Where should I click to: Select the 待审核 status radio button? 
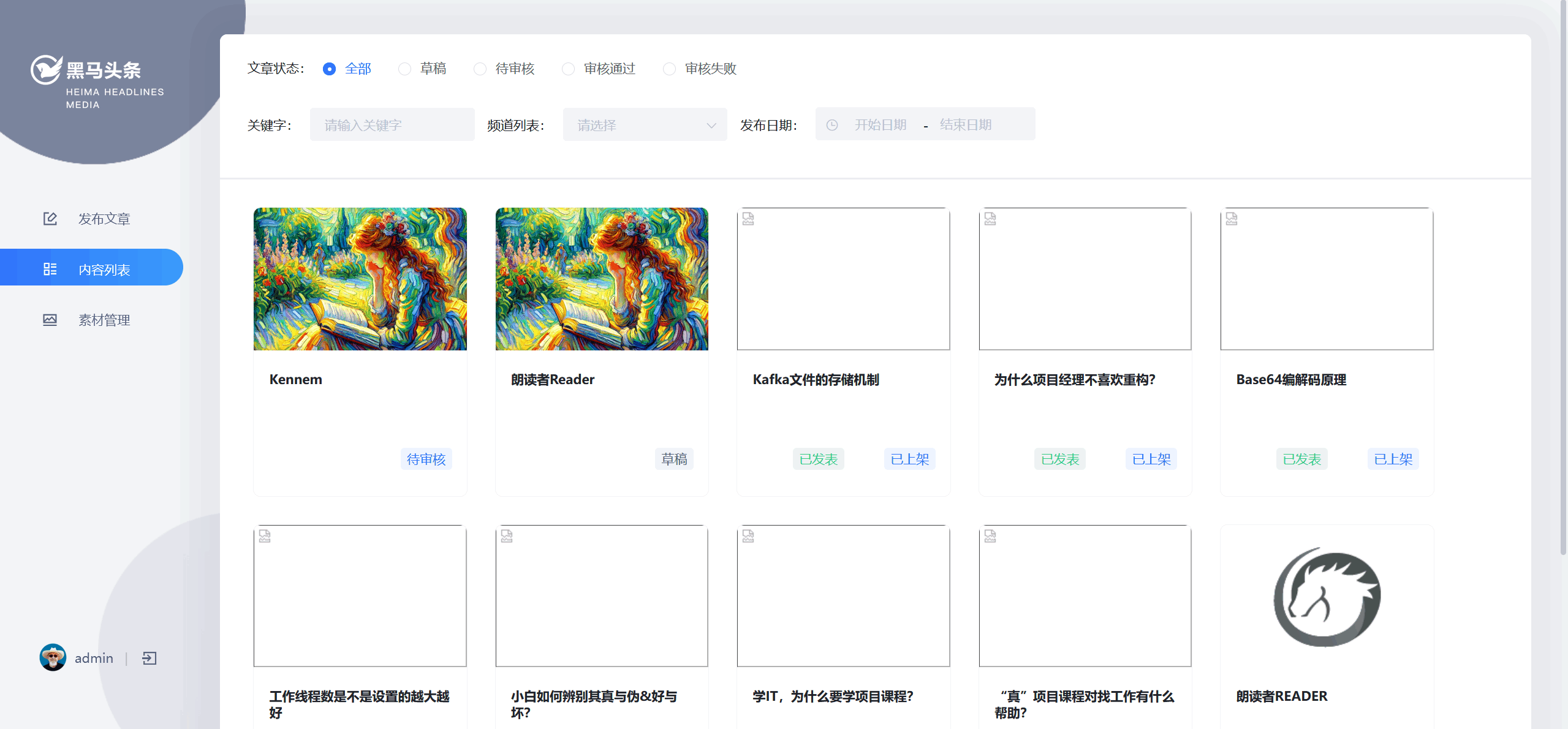point(480,69)
